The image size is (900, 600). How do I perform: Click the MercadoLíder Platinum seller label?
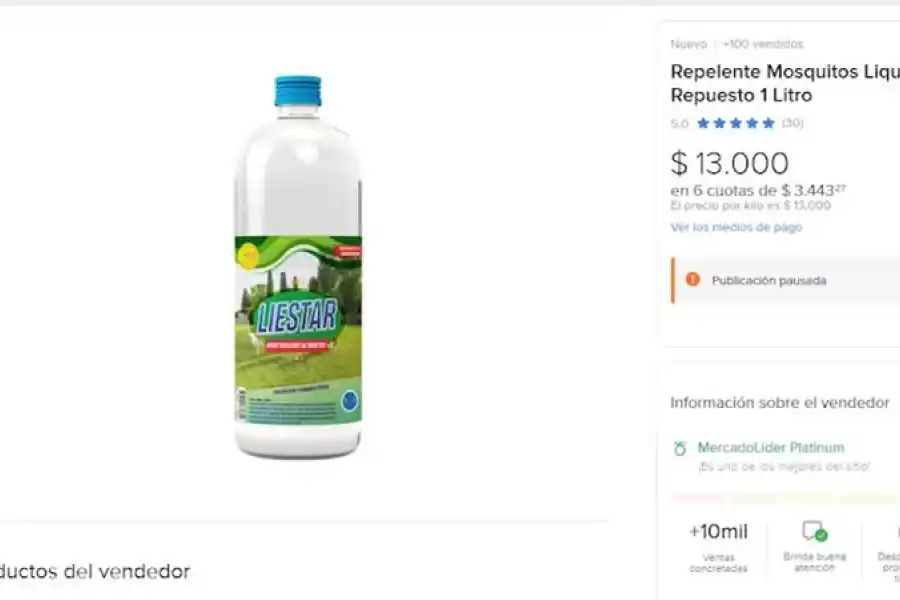[770, 448]
